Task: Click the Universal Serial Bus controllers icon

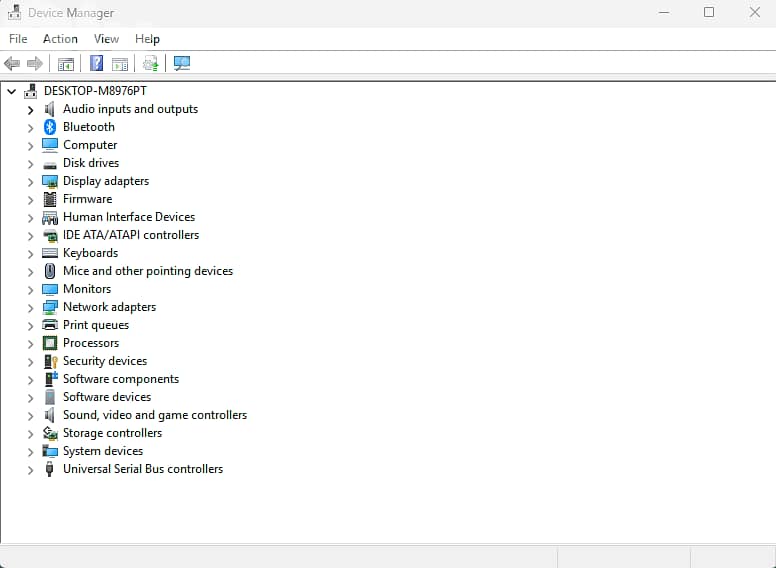Action: 50,469
